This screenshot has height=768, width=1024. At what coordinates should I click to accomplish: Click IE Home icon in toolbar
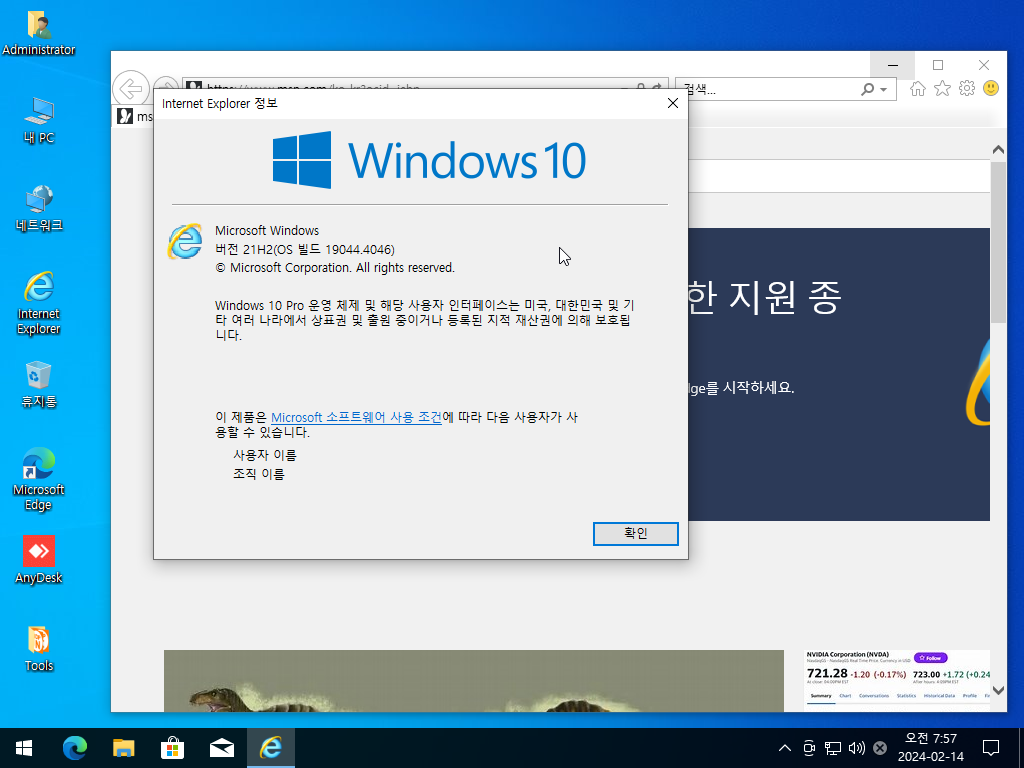click(918, 88)
